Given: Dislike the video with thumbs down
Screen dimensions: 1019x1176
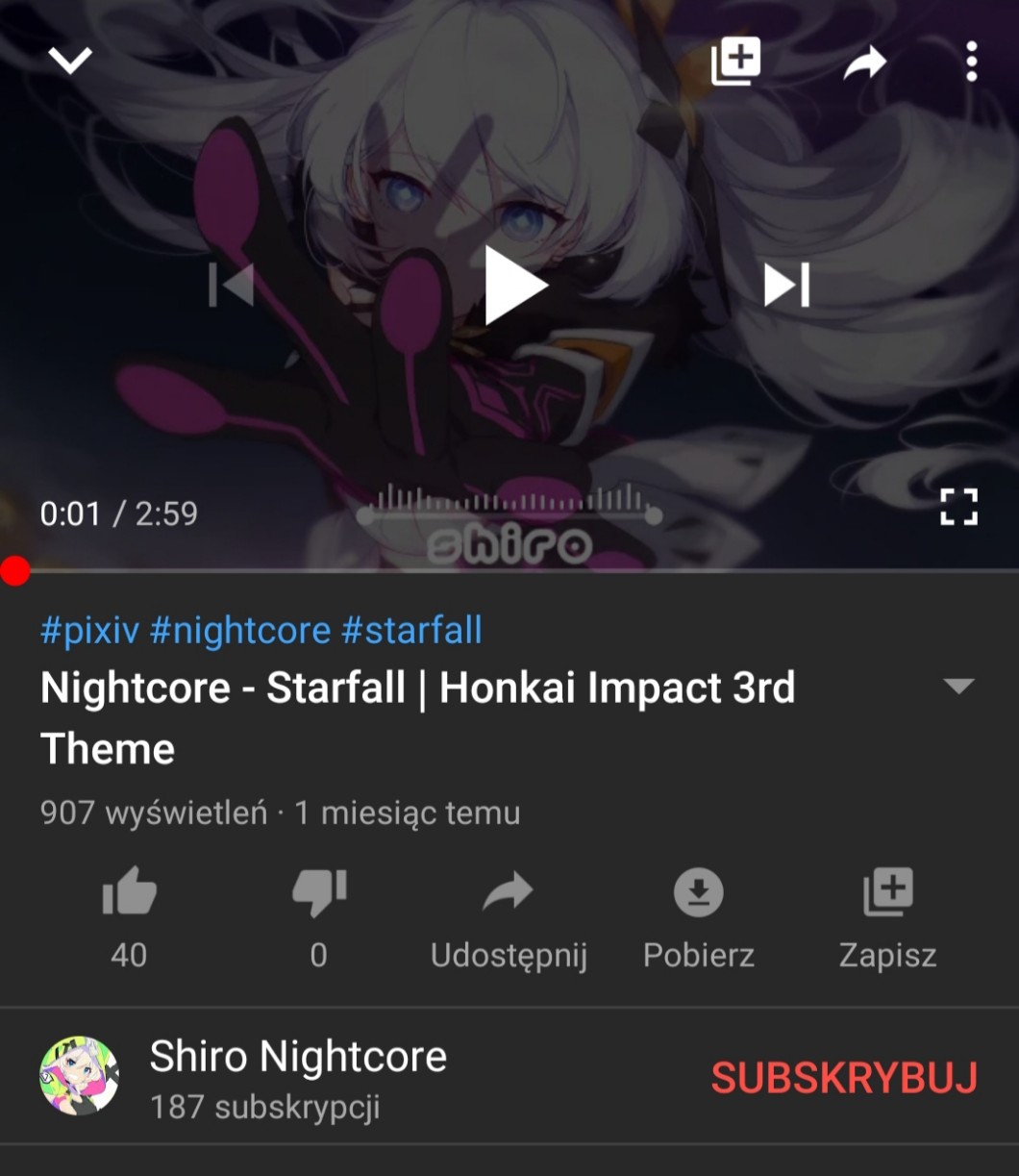Looking at the screenshot, I should (x=319, y=892).
